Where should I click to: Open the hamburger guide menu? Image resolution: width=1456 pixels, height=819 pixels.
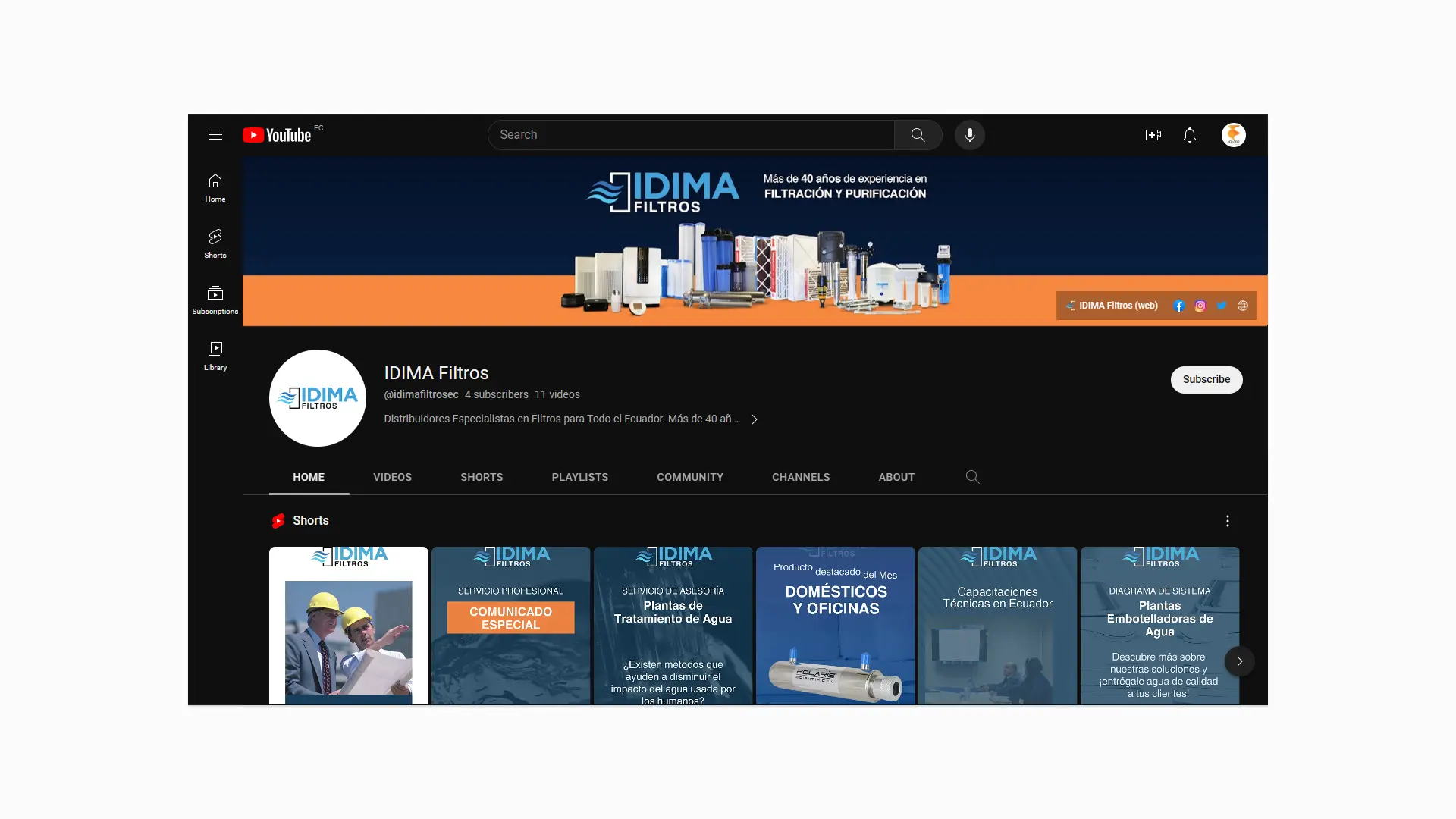point(215,135)
